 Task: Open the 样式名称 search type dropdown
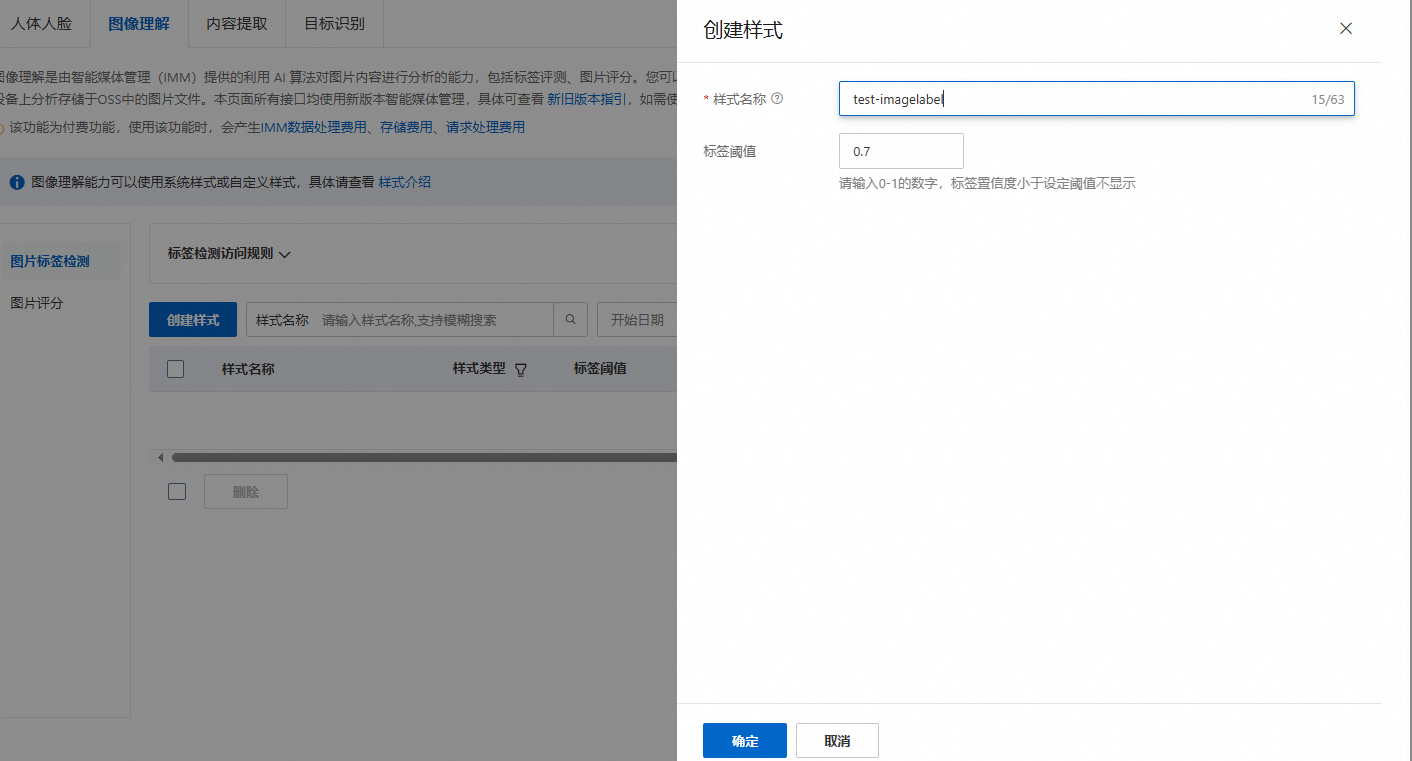(282, 320)
